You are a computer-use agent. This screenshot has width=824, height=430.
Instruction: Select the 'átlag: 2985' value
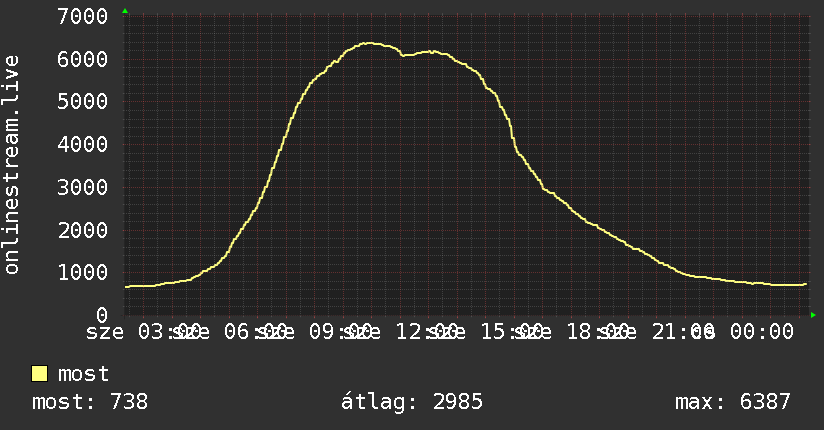(x=411, y=402)
